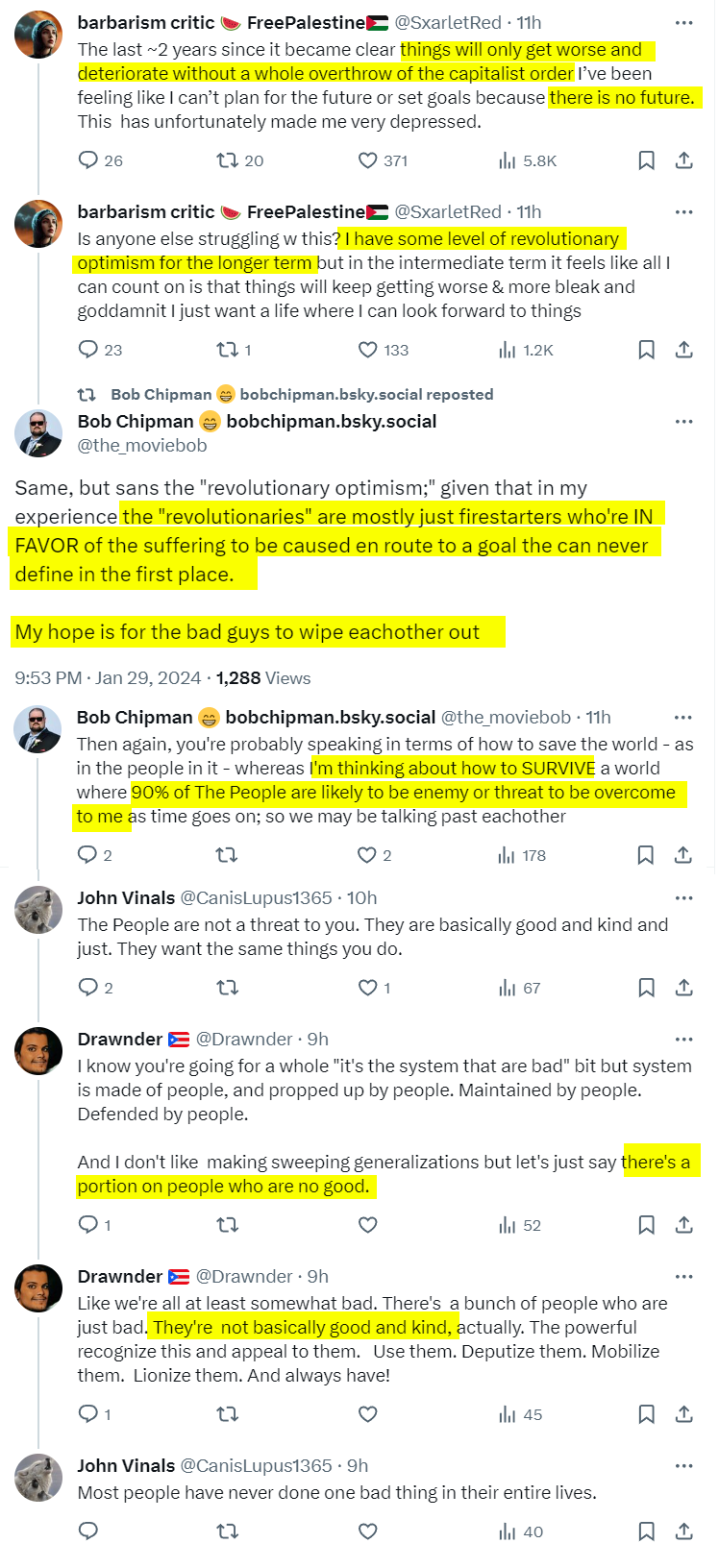
Task: Like the second SxarletRed tweet with 133 likes
Action: tap(367, 350)
